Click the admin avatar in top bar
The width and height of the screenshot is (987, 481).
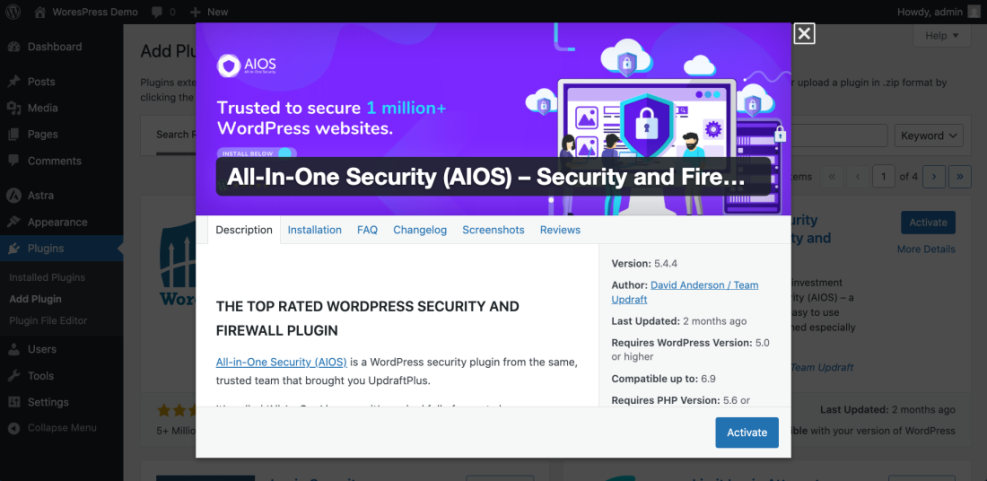pos(973,12)
